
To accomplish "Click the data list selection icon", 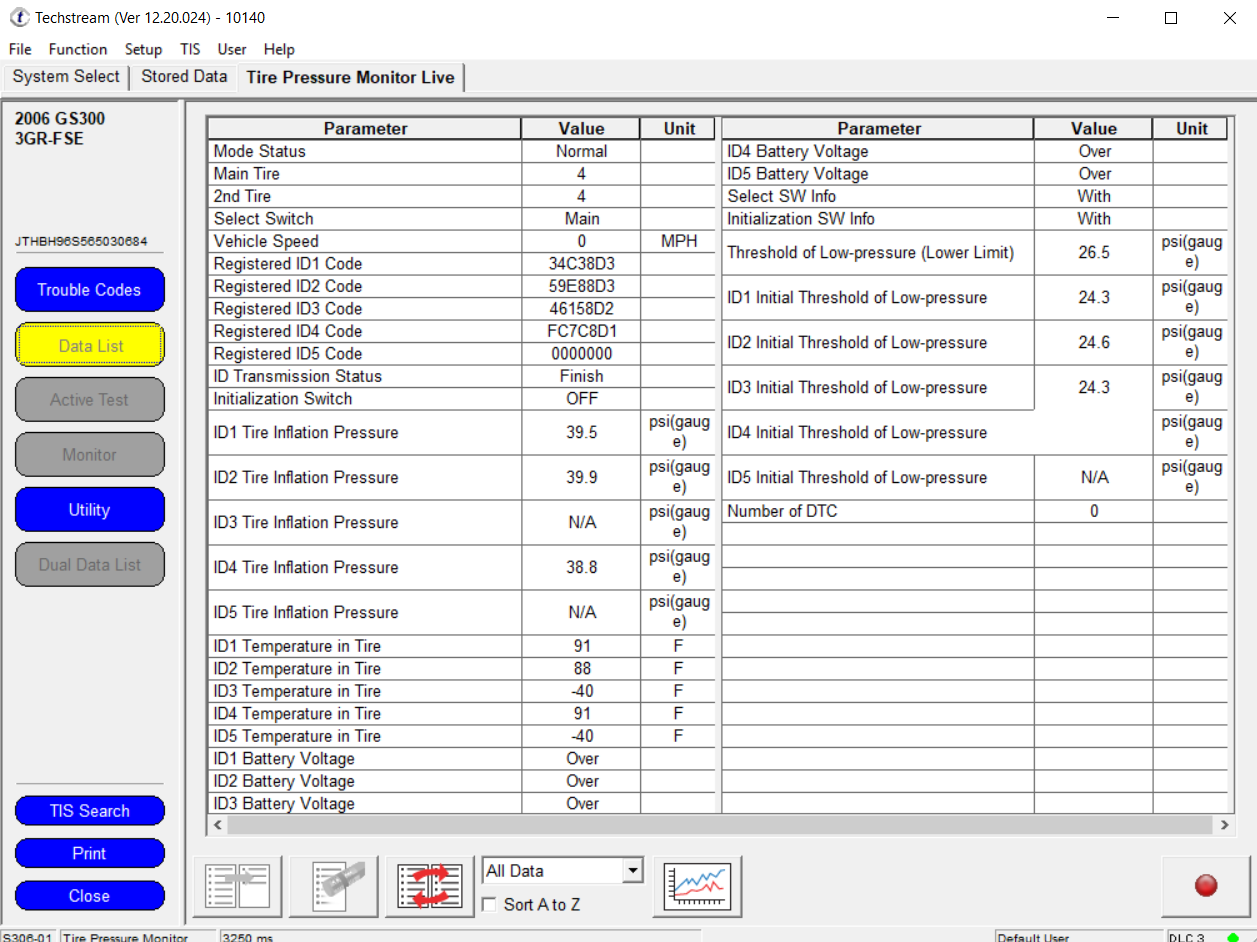I will [x=237, y=886].
